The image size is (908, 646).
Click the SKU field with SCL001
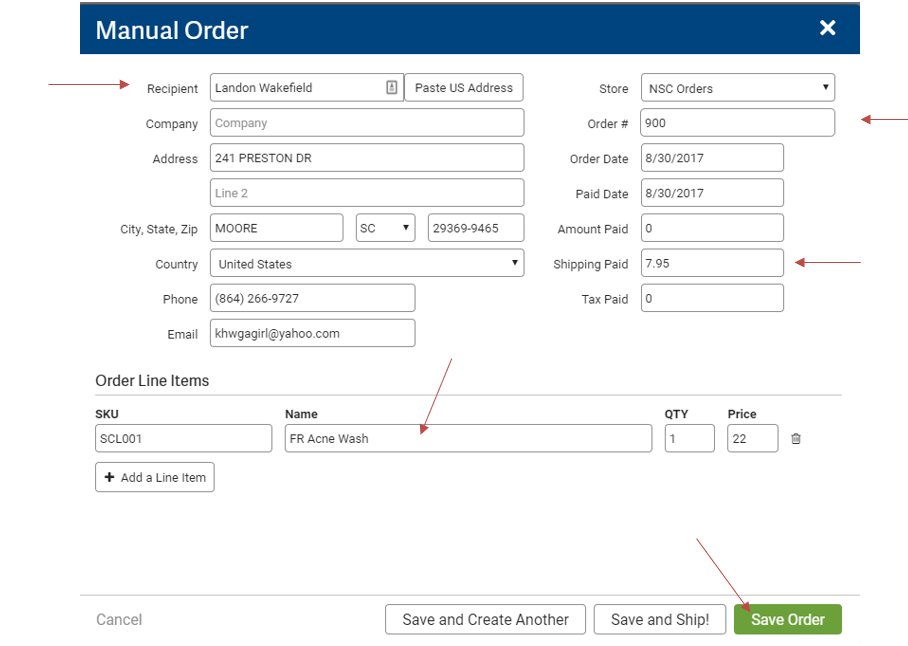click(184, 438)
